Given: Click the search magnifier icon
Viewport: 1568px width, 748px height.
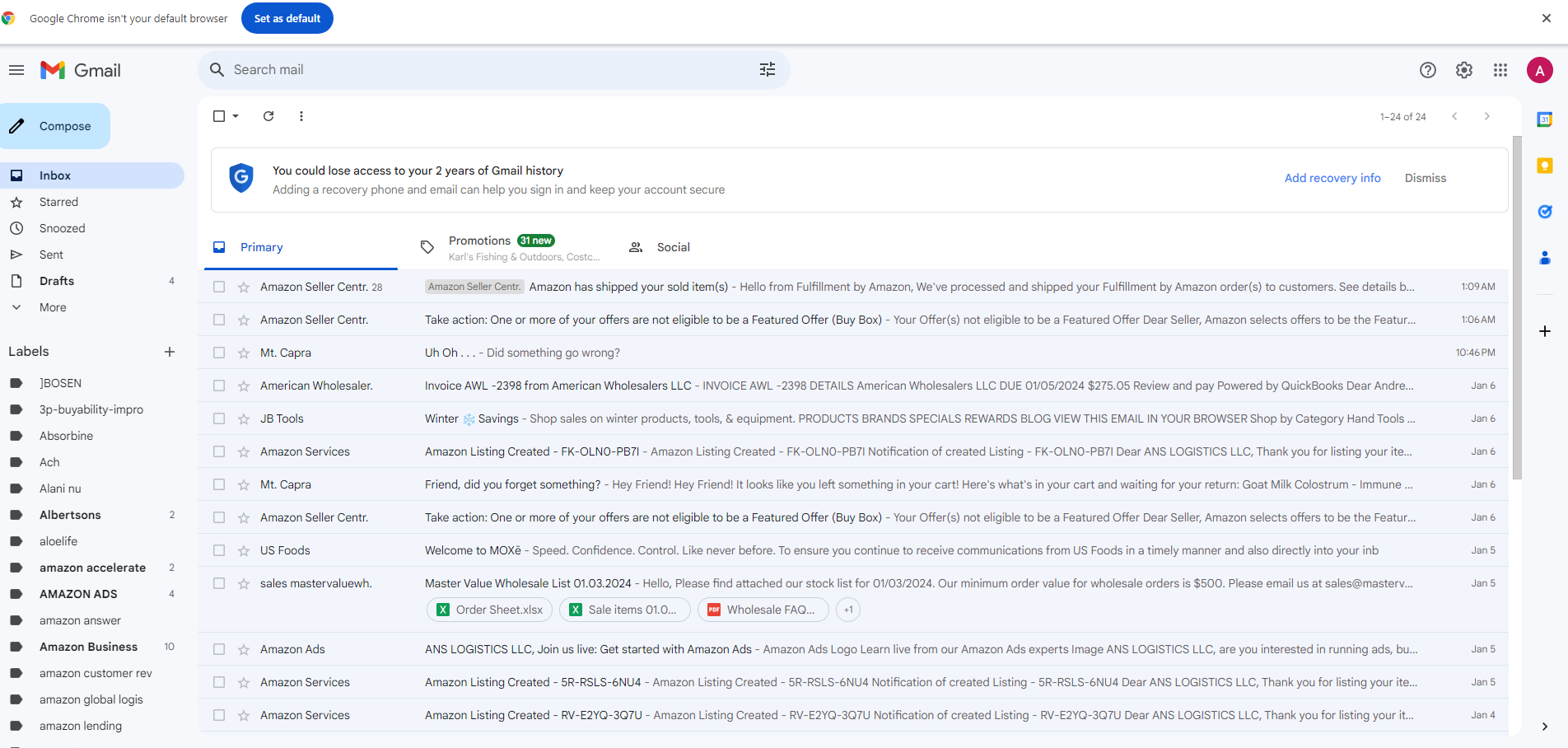Looking at the screenshot, I should pyautogui.click(x=217, y=70).
